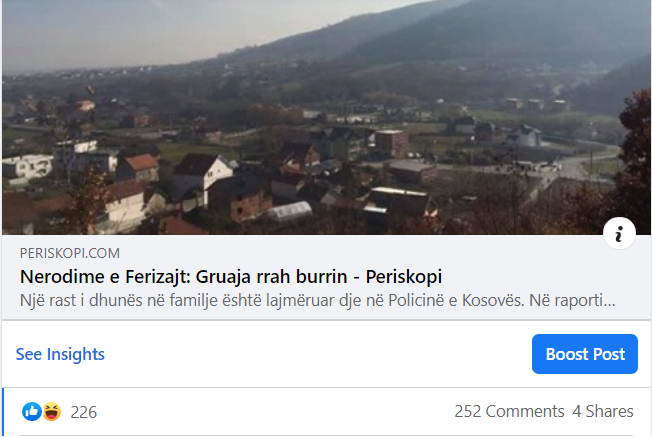Viewport: 652px width, 437px height.
Task: Open the list of 226 reactions
Action: [84, 412]
